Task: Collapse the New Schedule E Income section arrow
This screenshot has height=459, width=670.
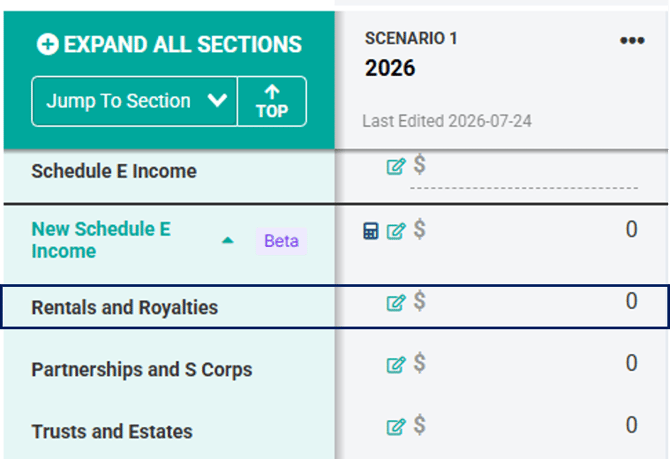Action: tap(228, 241)
